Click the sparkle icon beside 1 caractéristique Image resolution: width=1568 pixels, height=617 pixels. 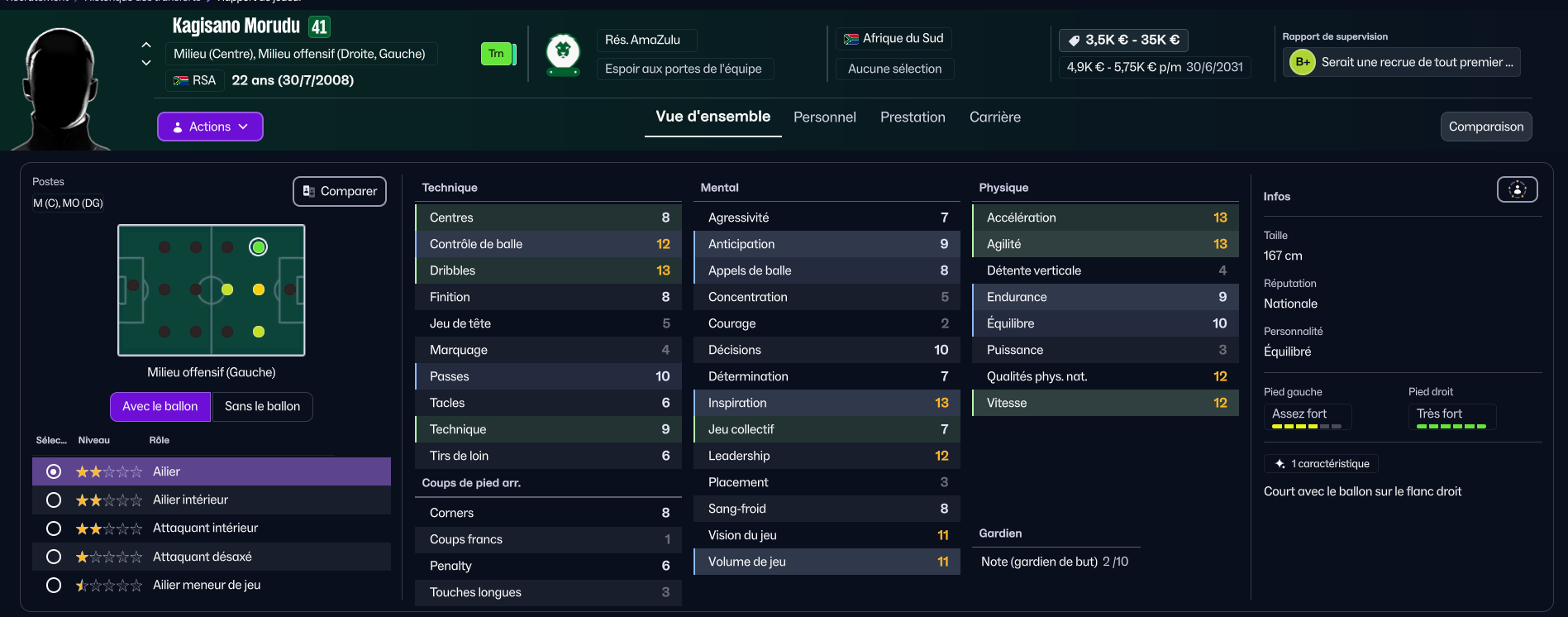1280,464
